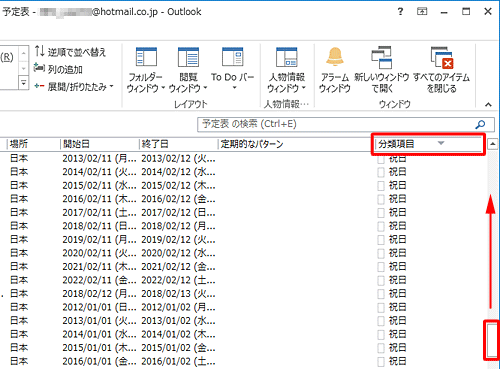Click the 予定表の検索 field
Screen dimensions: 500x369
346,125
